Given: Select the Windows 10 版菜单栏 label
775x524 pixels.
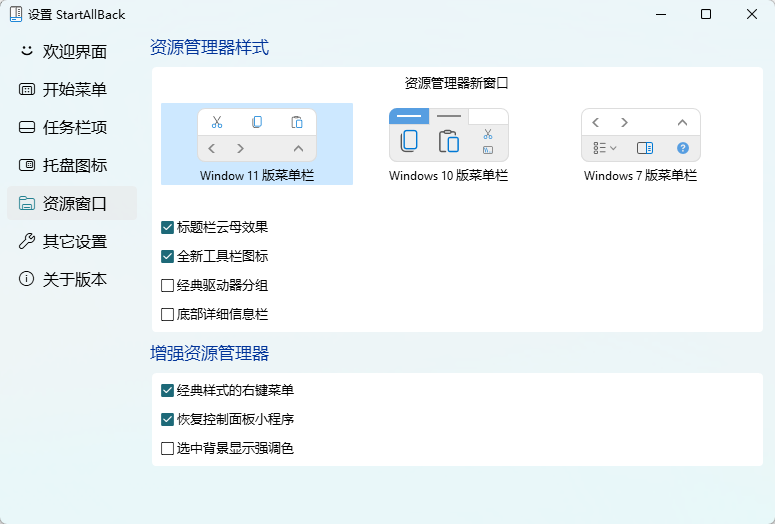Looking at the screenshot, I should click(x=448, y=175).
